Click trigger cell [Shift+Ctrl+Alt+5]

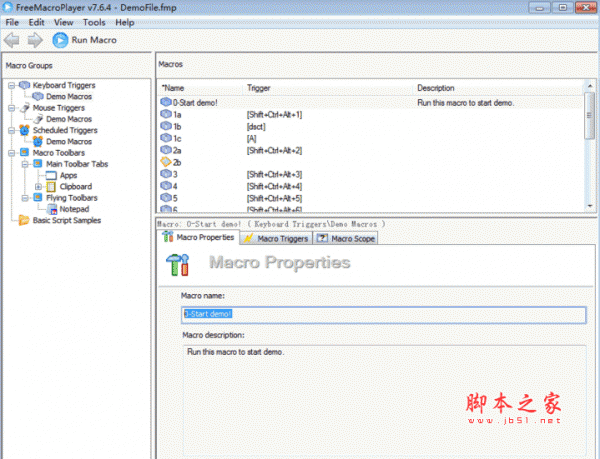coord(274,198)
